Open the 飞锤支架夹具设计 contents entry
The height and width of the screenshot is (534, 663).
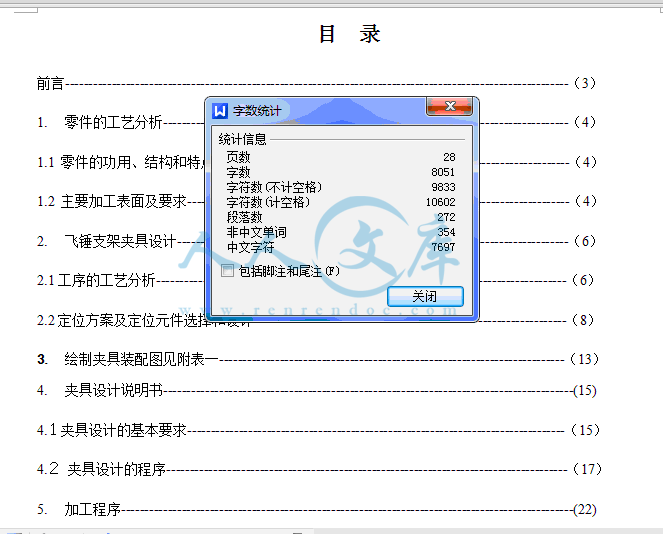tap(120, 241)
